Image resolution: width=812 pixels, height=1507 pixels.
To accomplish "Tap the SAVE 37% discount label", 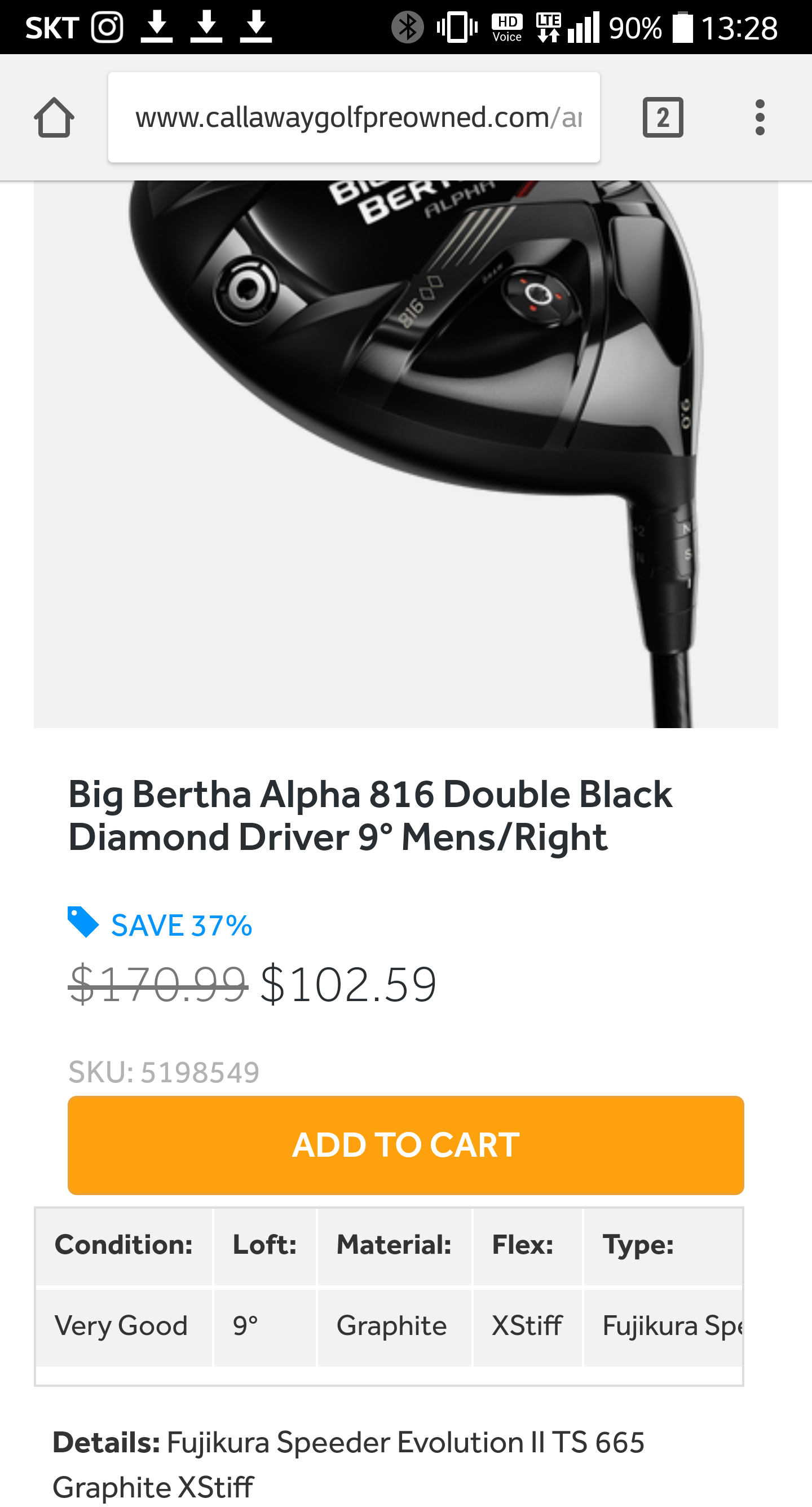I will 182,926.
